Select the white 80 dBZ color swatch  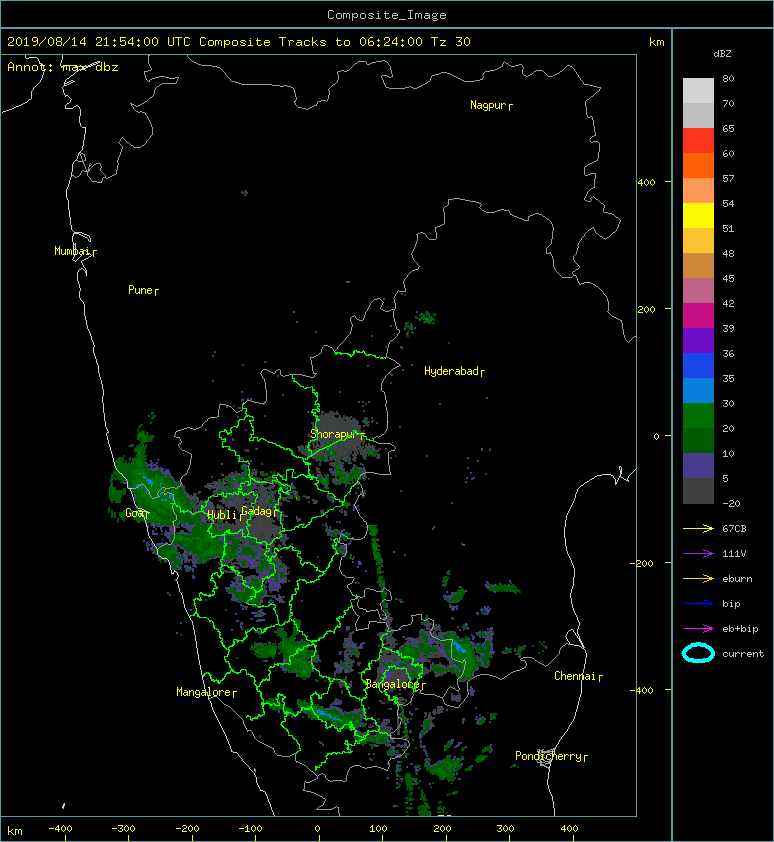698,90
